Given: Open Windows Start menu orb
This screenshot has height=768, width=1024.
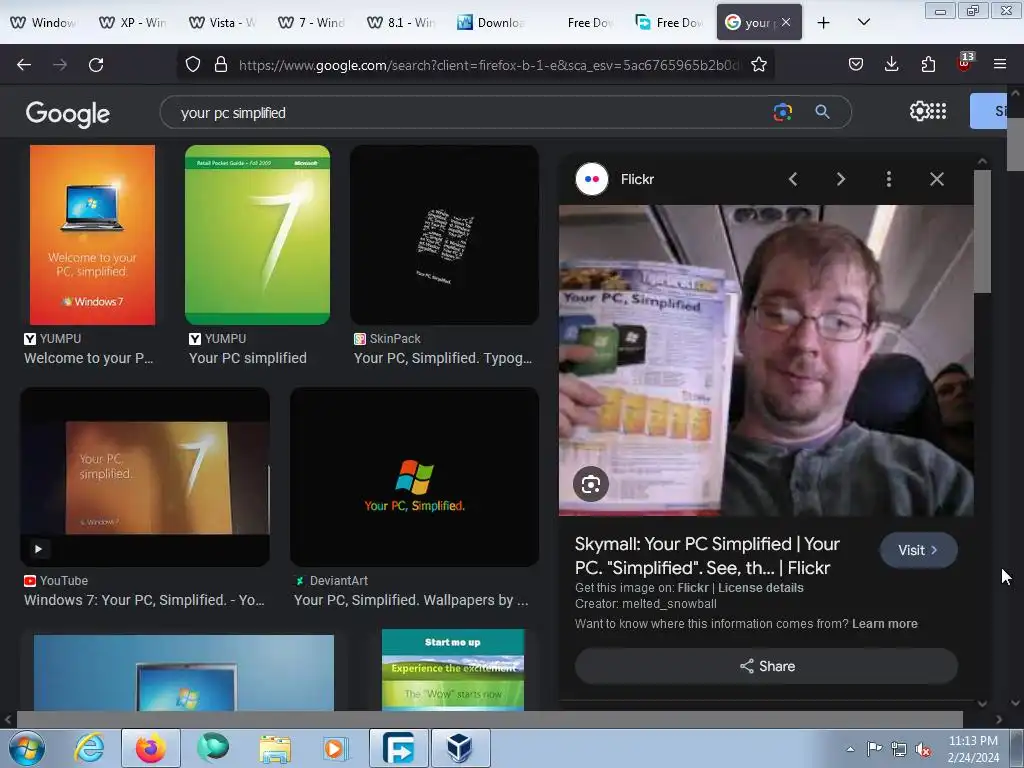Looking at the screenshot, I should click(x=27, y=748).
